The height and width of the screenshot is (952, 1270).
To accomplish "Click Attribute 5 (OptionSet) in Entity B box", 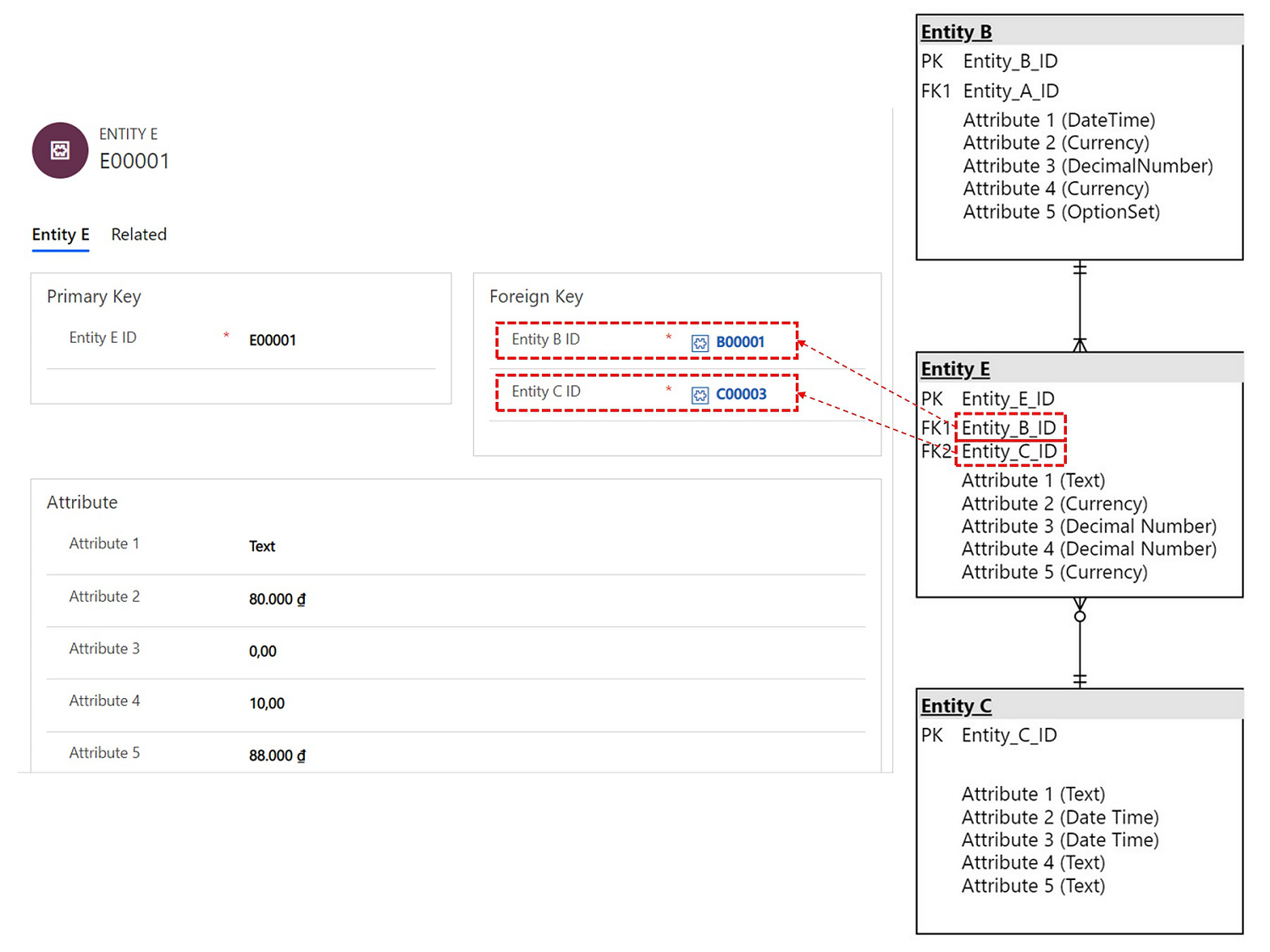I will point(1062,212).
